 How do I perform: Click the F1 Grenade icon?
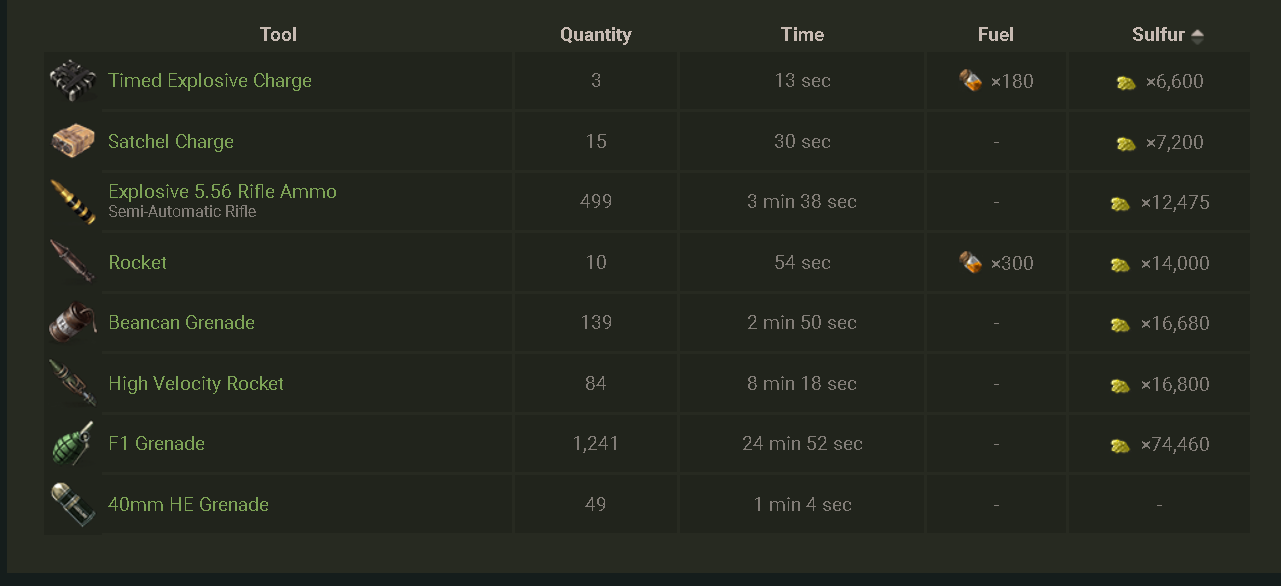pos(72,444)
